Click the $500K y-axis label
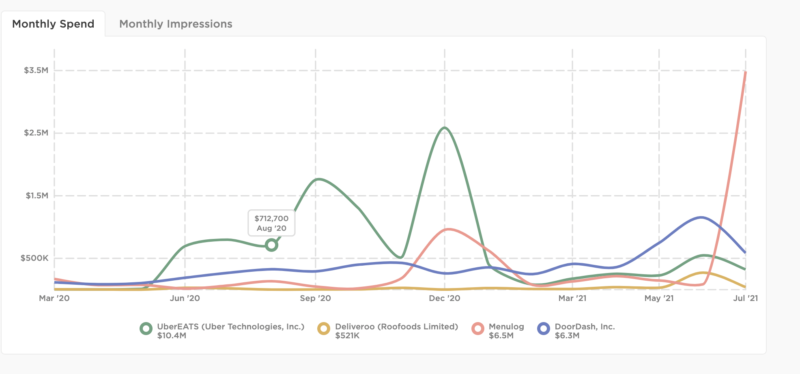 (x=34, y=258)
